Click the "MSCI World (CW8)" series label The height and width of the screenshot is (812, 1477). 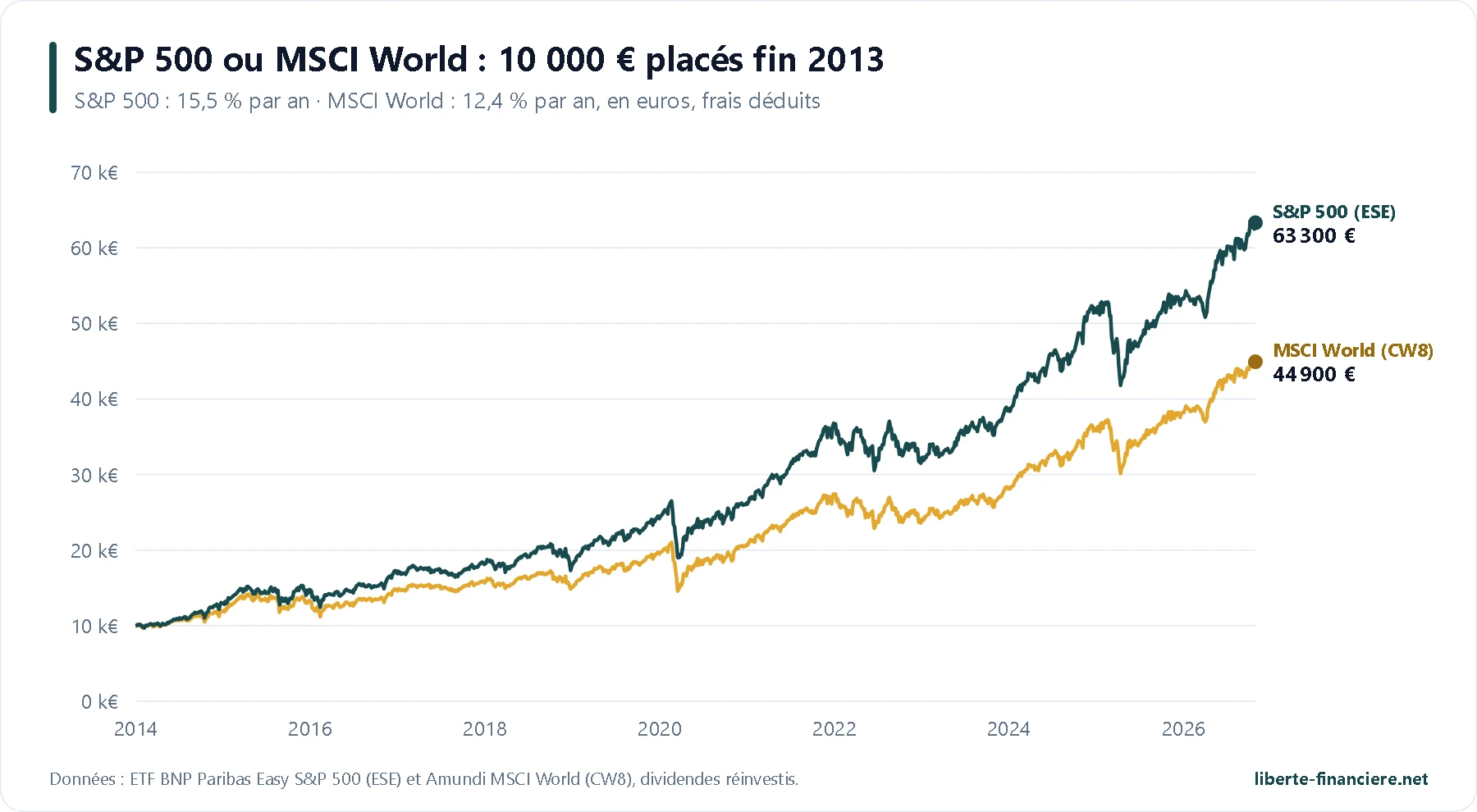[x=1353, y=351]
